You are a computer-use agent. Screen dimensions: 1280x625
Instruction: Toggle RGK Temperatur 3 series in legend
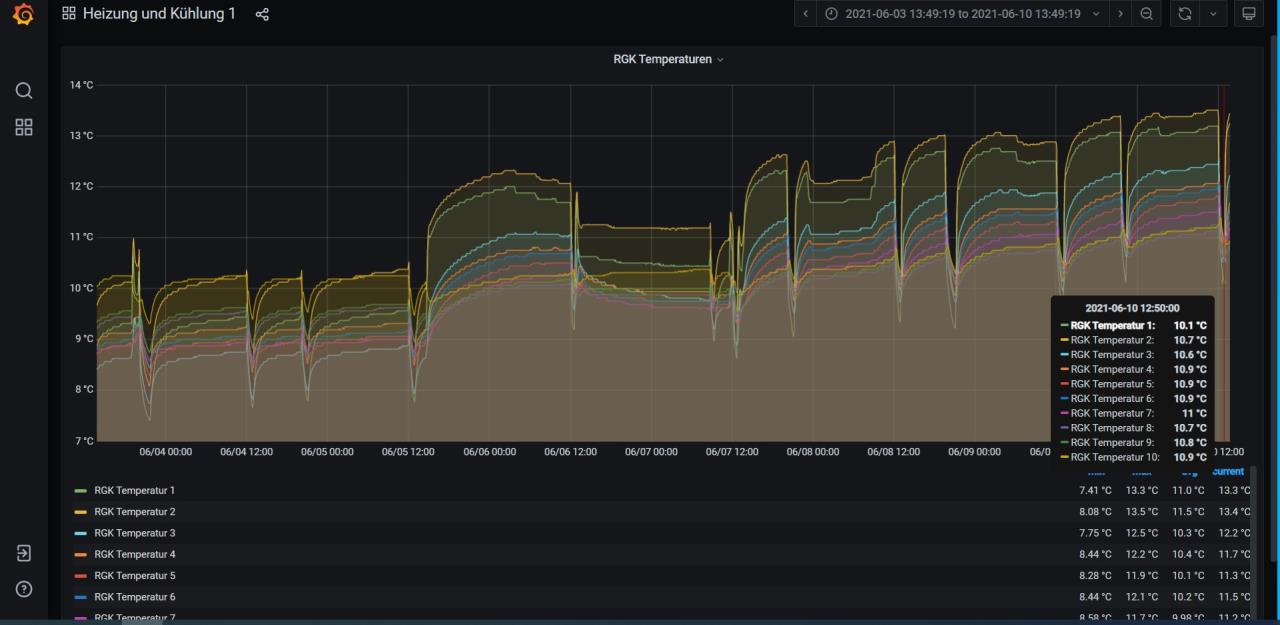[134, 533]
